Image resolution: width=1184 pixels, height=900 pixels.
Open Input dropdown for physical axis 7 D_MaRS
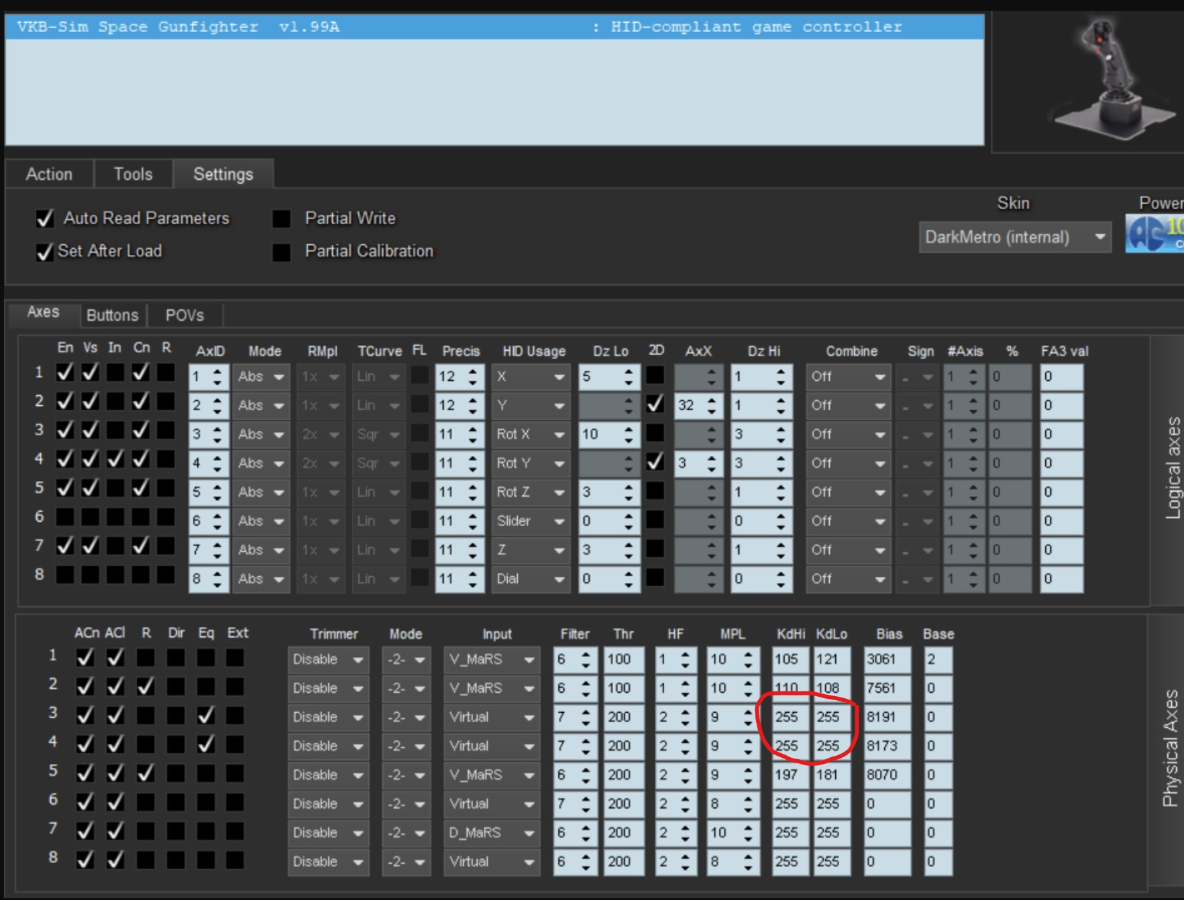coord(492,833)
